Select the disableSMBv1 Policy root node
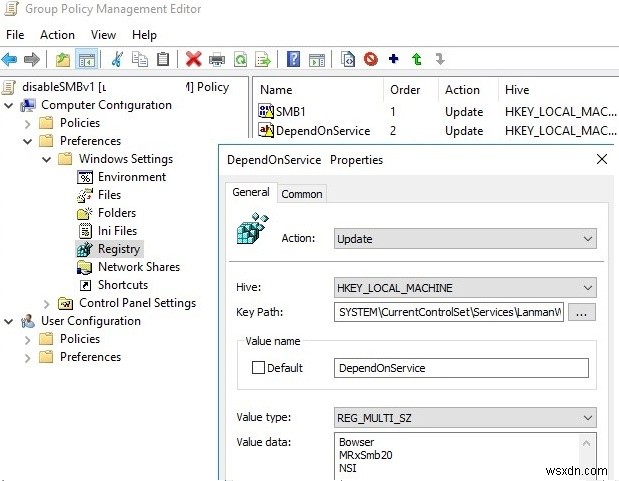The height and width of the screenshot is (481, 619). [116, 87]
